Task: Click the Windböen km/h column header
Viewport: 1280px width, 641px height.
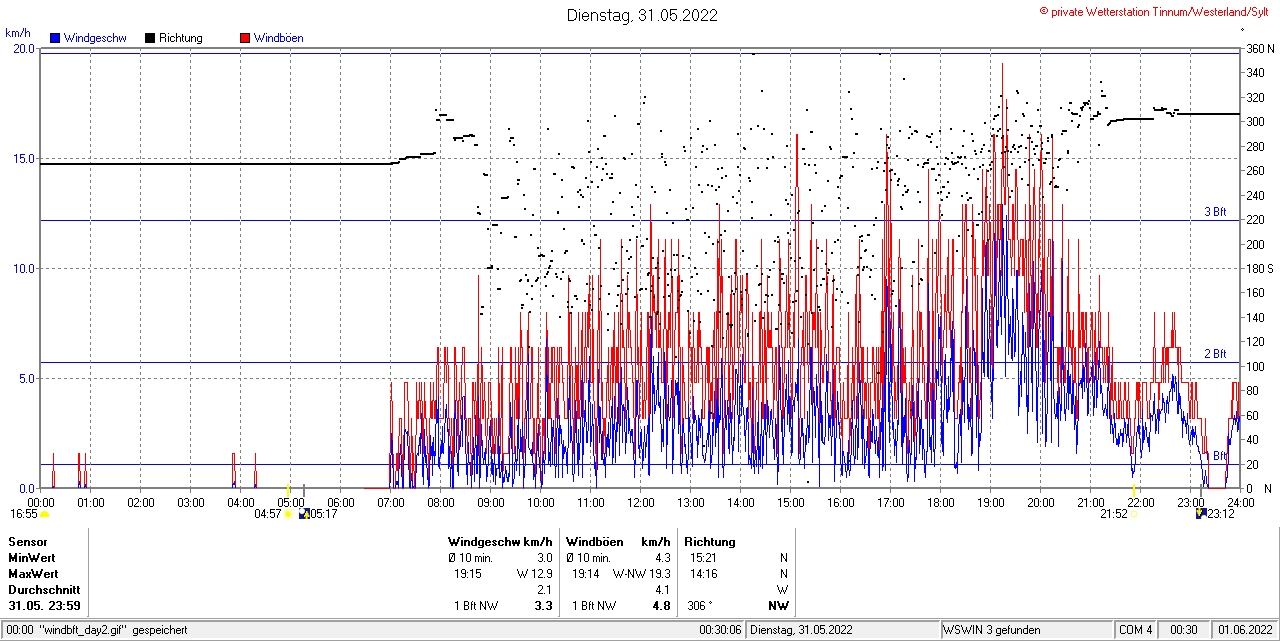Action: coord(618,542)
